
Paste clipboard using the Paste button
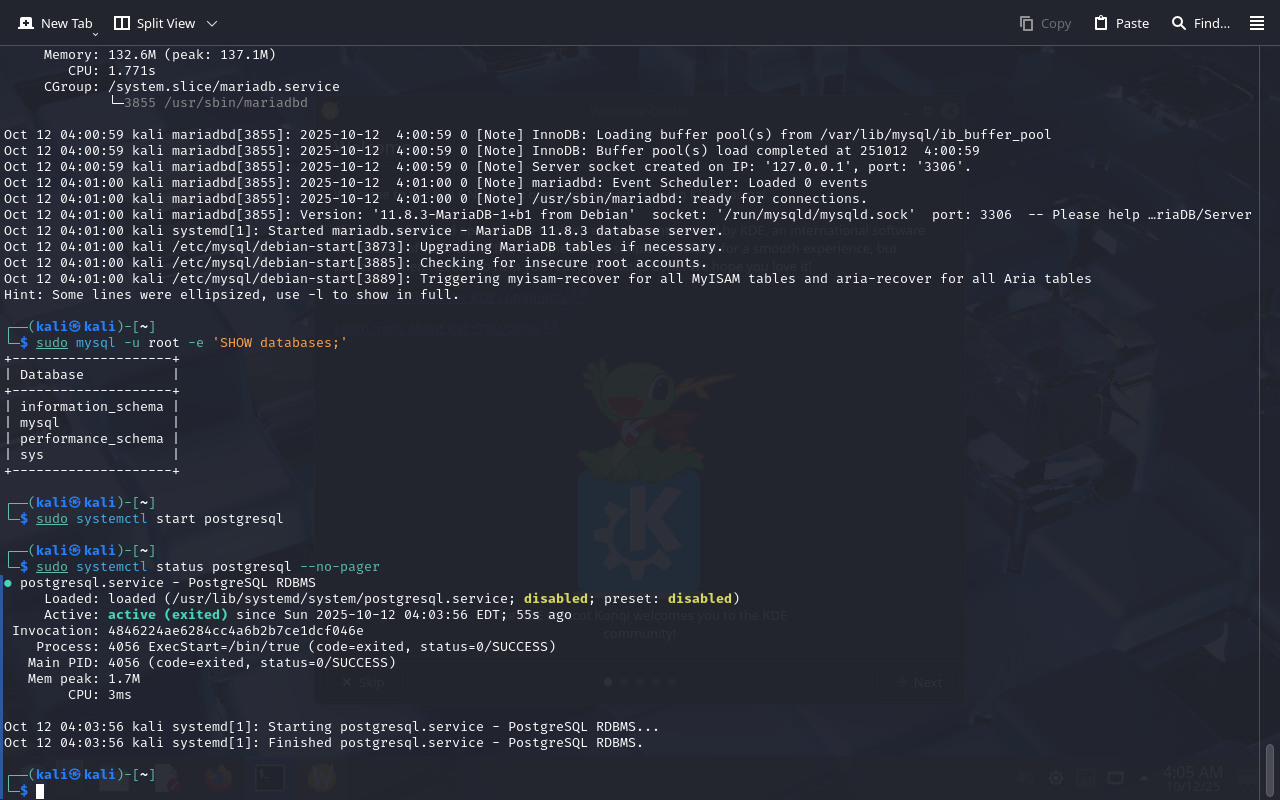point(1121,23)
